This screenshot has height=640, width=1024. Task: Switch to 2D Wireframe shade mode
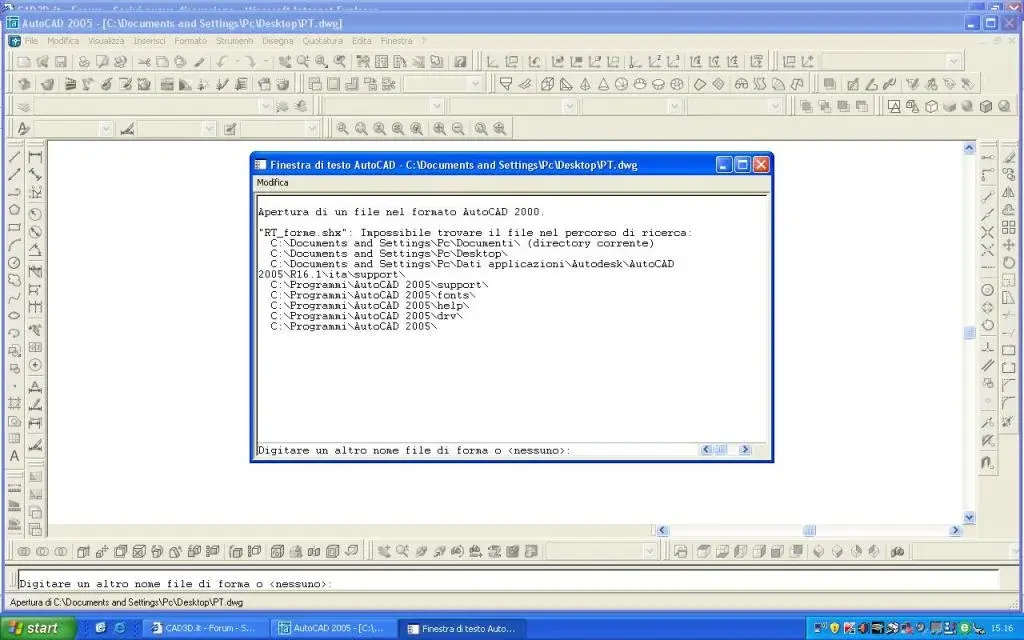click(x=894, y=106)
